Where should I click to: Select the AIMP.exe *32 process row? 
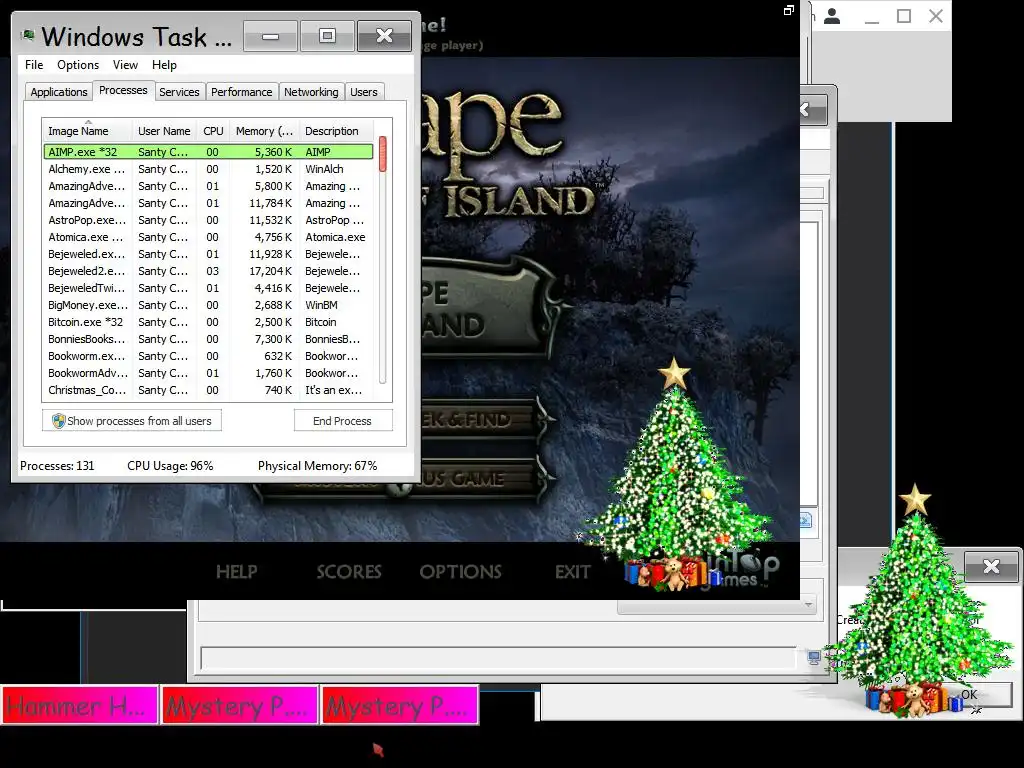pyautogui.click(x=208, y=152)
